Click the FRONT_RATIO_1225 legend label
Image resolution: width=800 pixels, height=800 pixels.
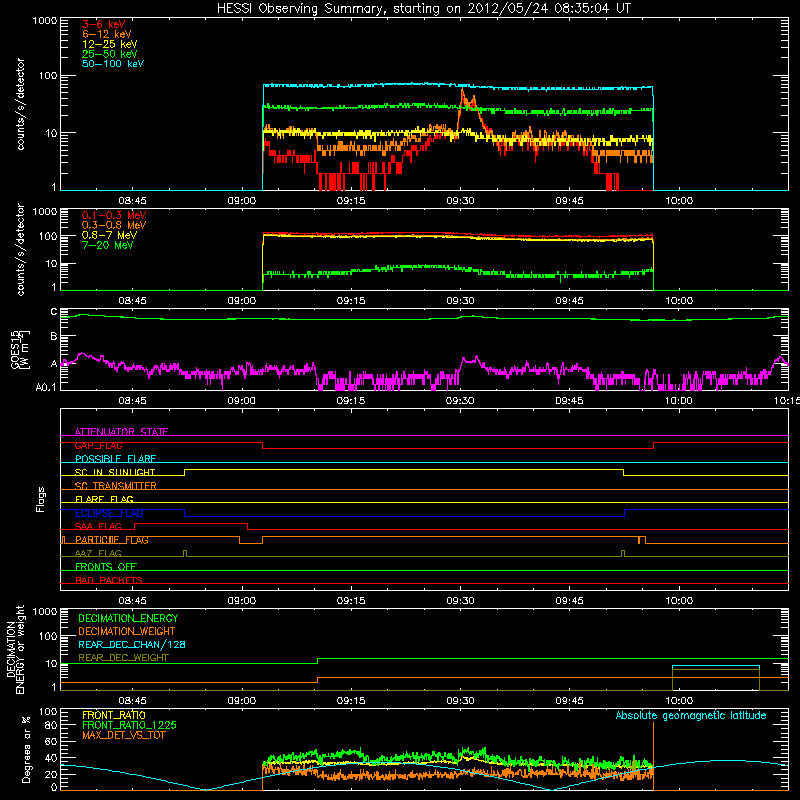pyautogui.click(x=130, y=725)
